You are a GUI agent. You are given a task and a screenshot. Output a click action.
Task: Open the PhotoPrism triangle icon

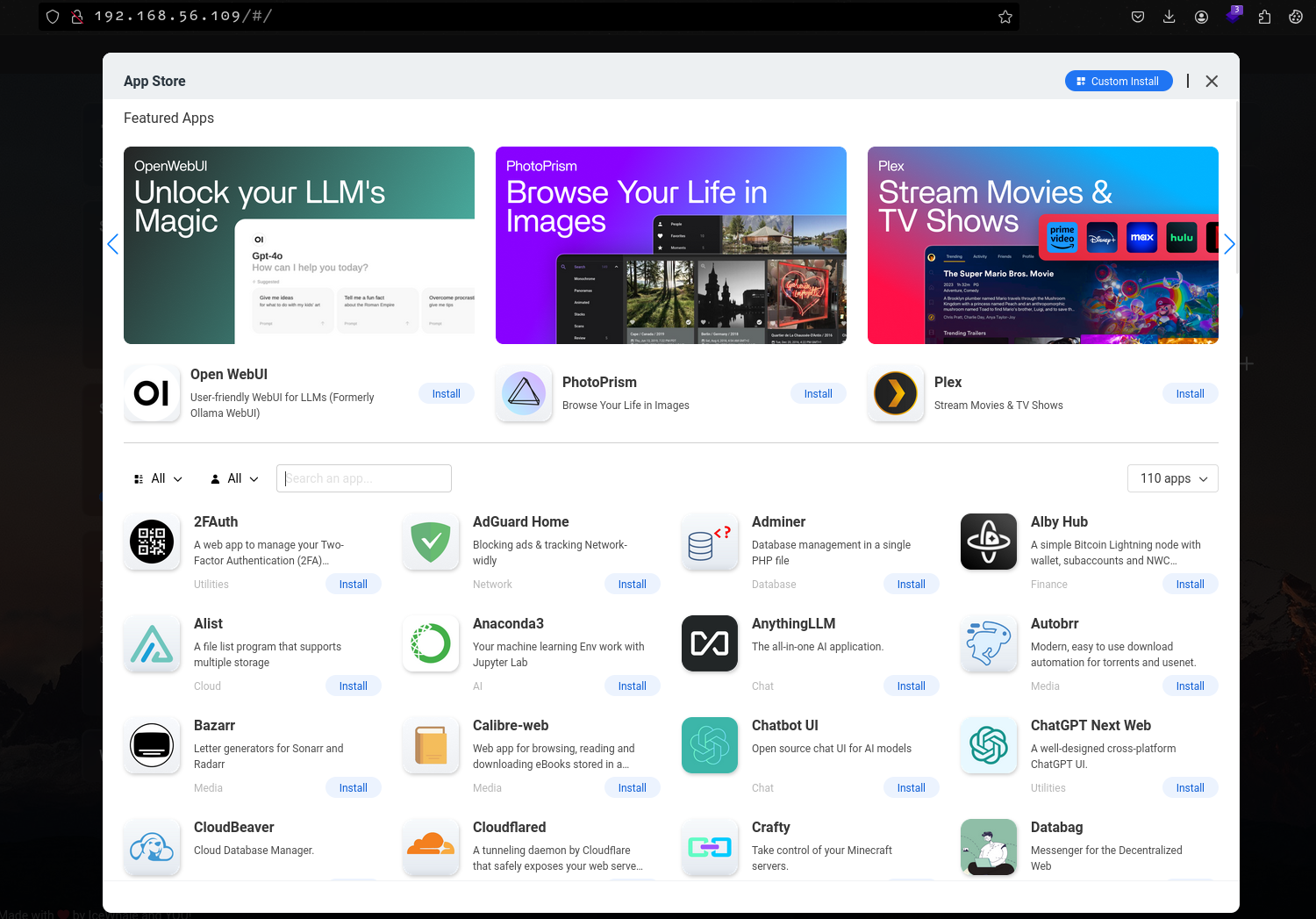tap(524, 393)
